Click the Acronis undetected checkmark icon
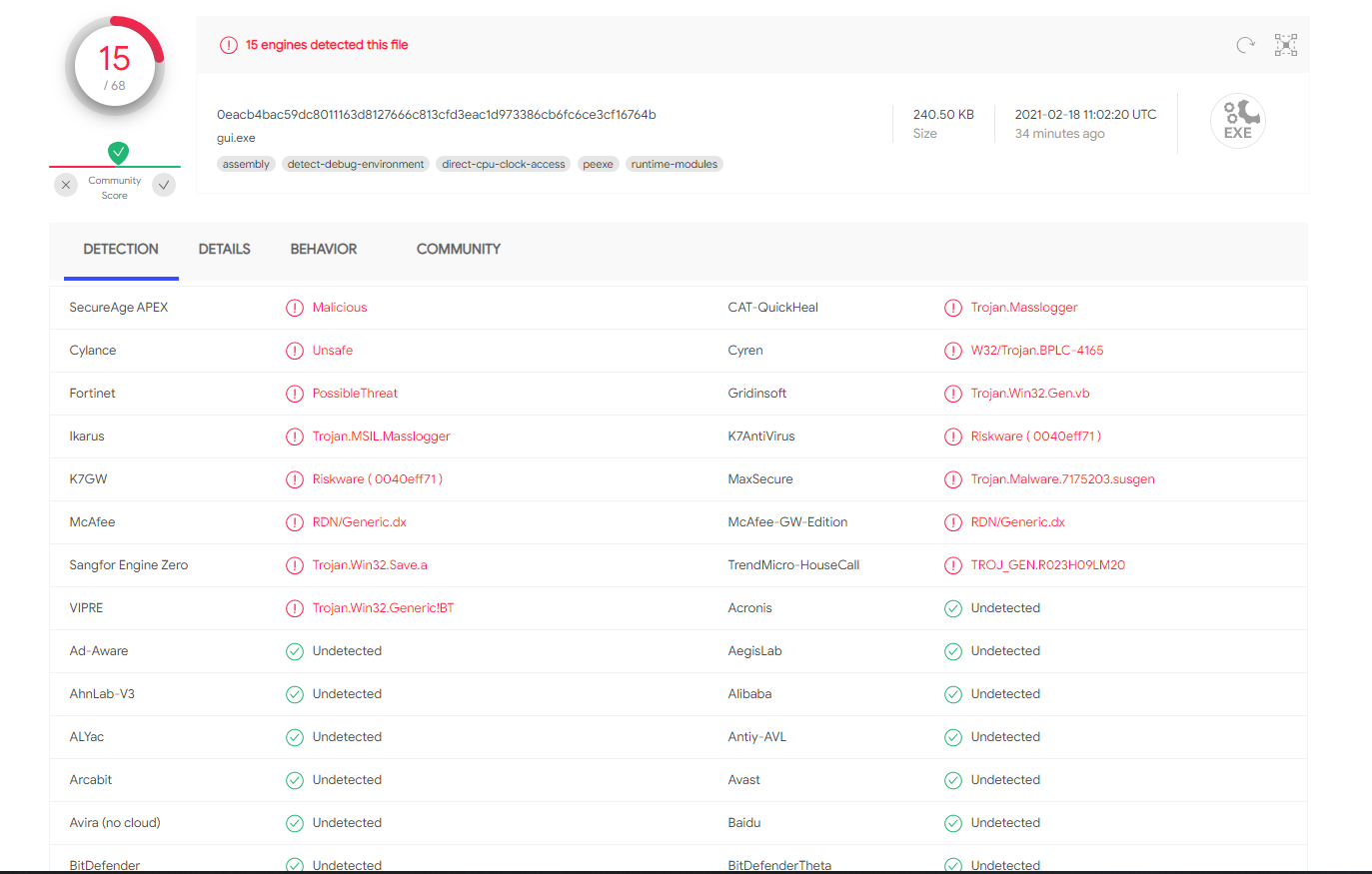Screen dimensions: 1372x874 [x=953, y=608]
